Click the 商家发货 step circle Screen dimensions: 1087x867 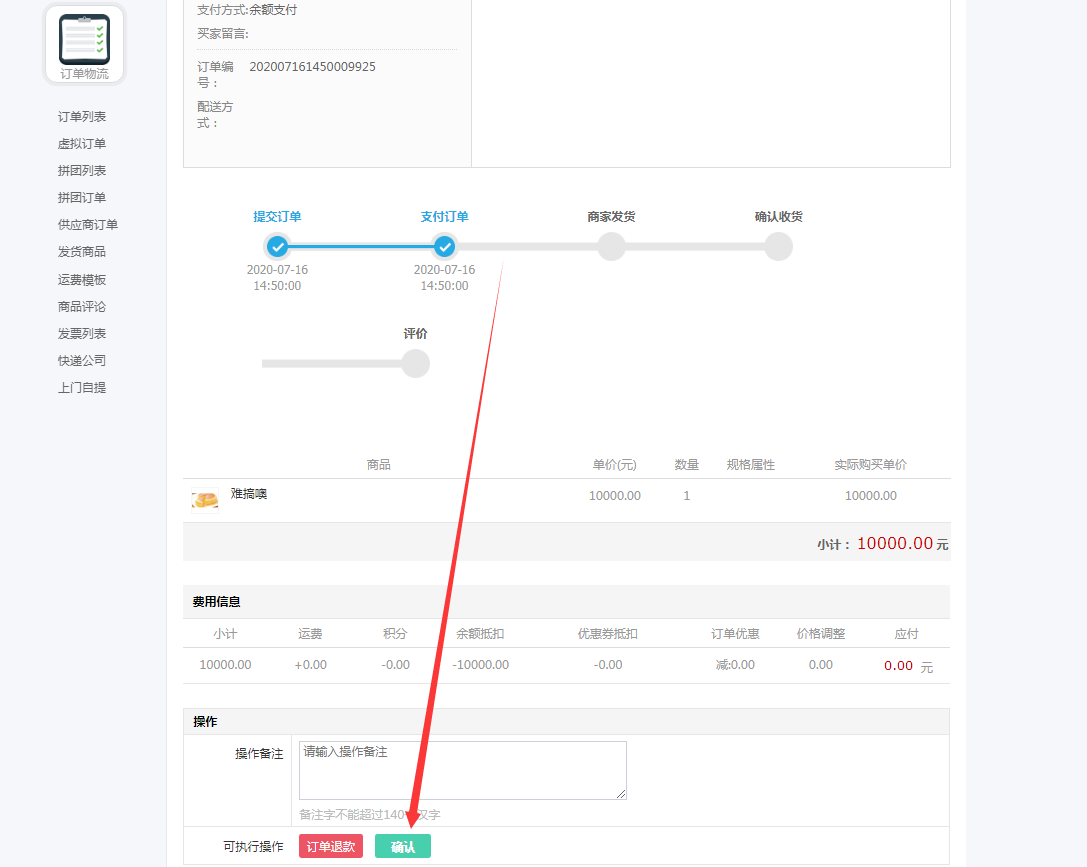click(x=611, y=246)
